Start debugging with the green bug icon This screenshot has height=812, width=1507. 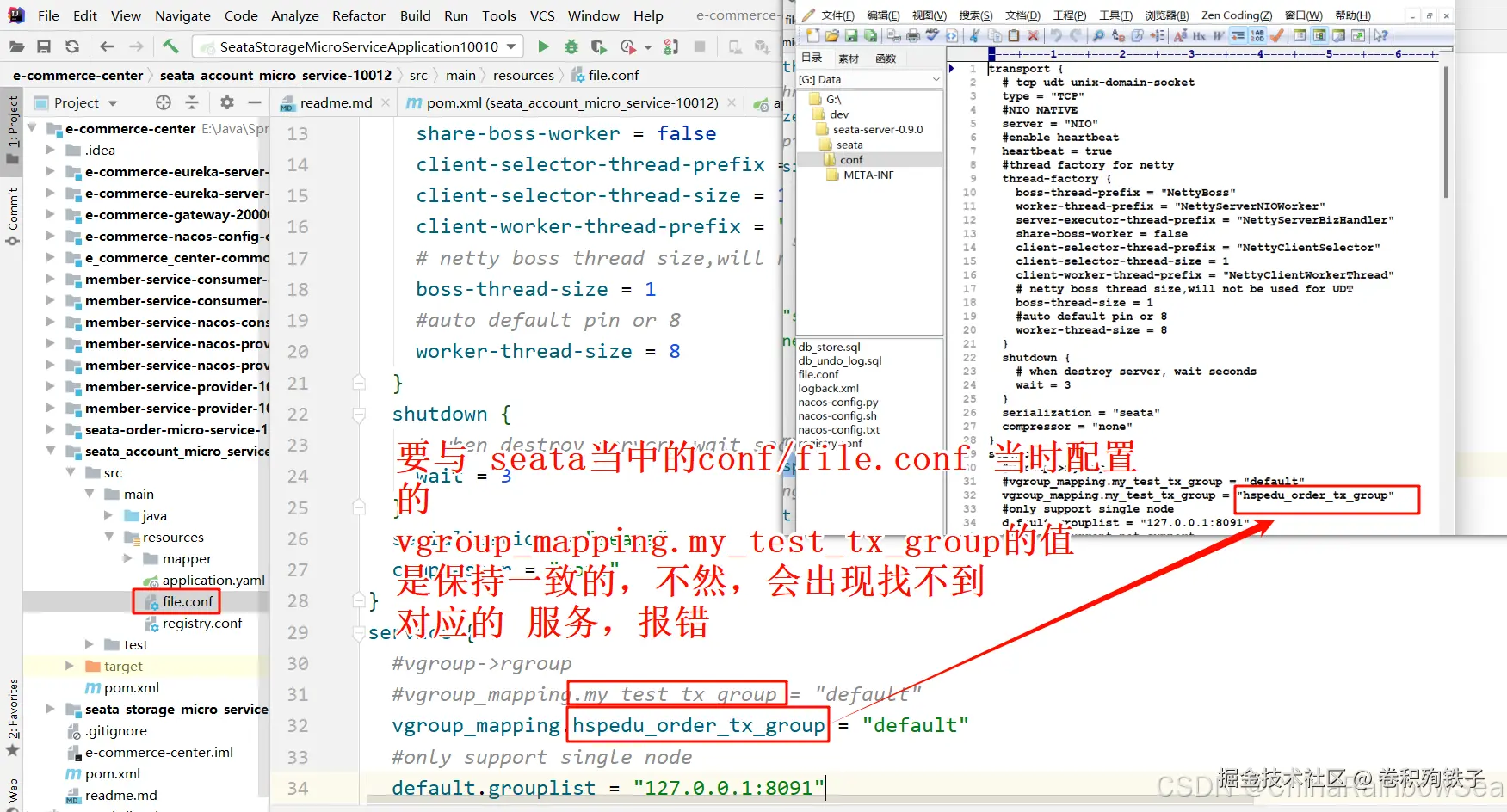[x=571, y=46]
